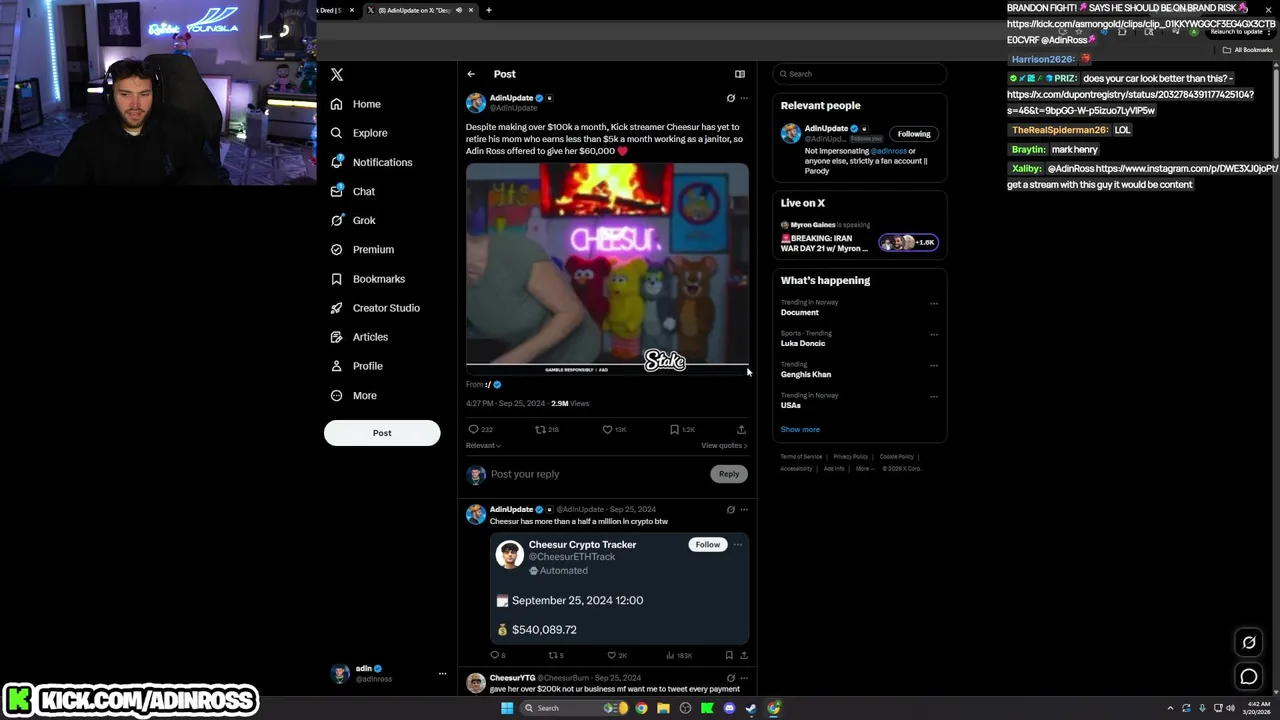Click the repost icon with 218 count

click(x=540, y=430)
